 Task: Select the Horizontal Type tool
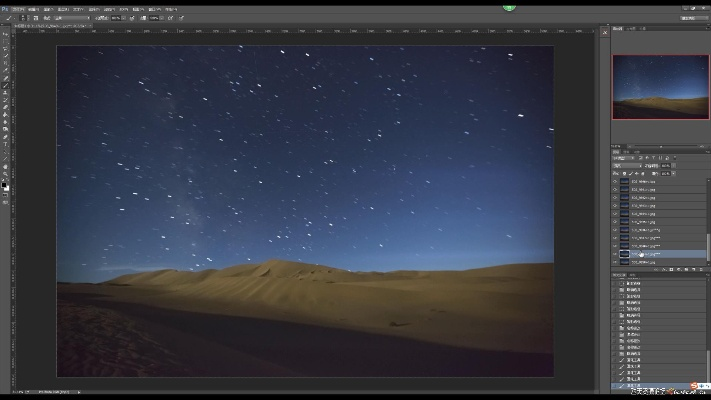click(x=5, y=144)
